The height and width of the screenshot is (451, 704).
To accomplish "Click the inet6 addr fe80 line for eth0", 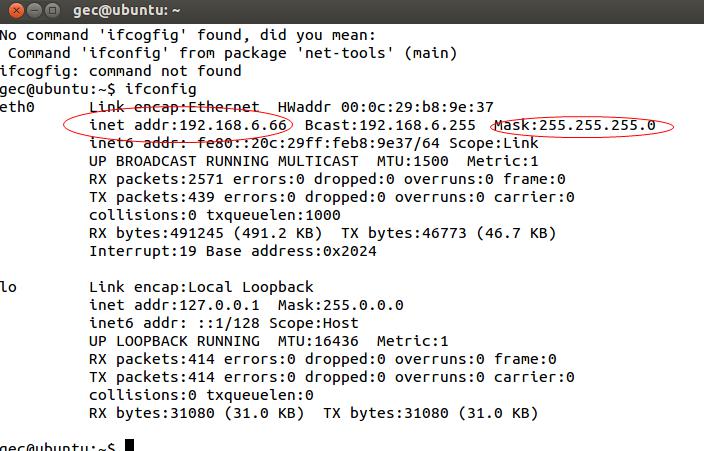I will pos(313,143).
